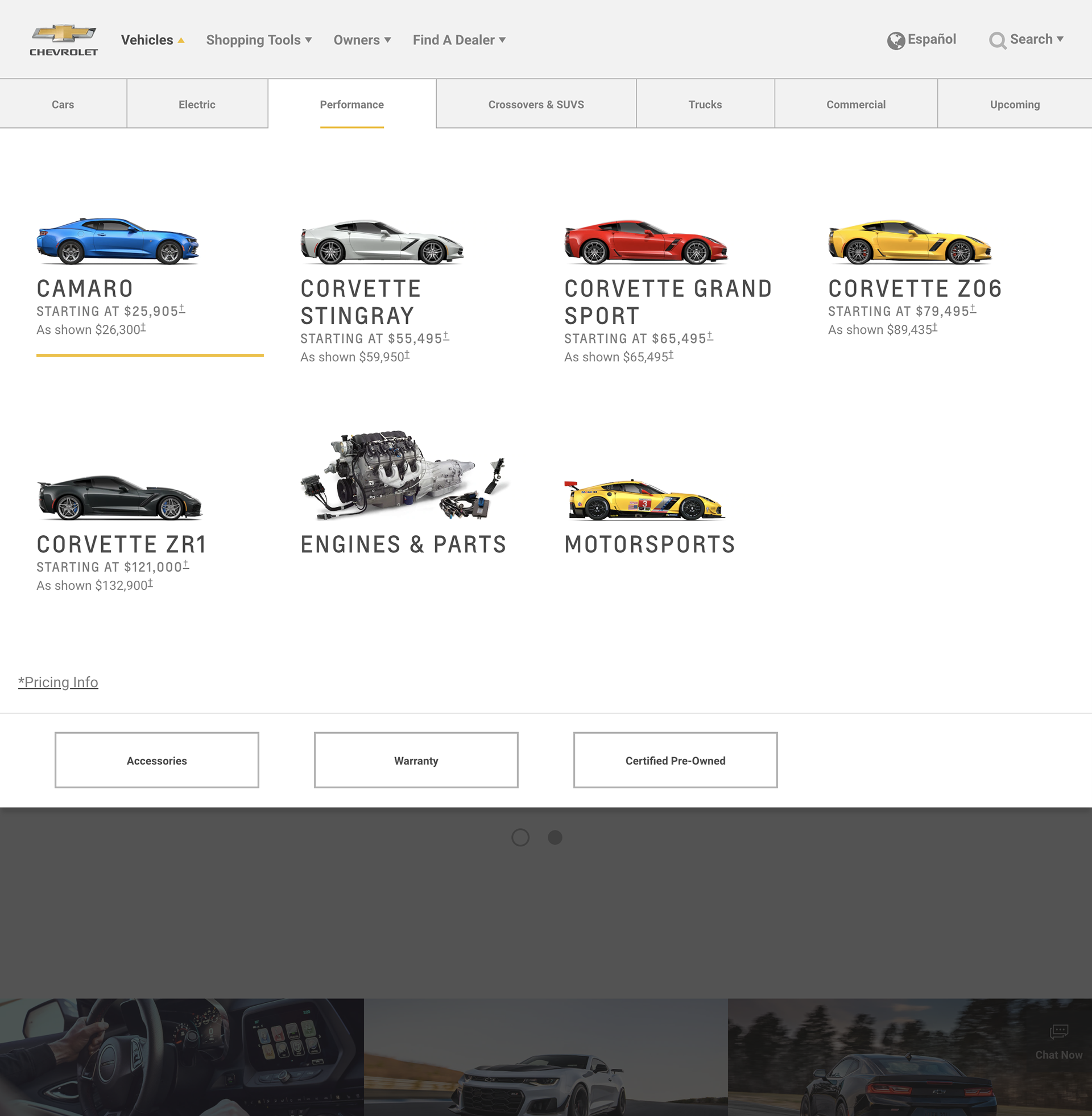
Task: Go to ENGINES & PARTS
Action: (404, 544)
